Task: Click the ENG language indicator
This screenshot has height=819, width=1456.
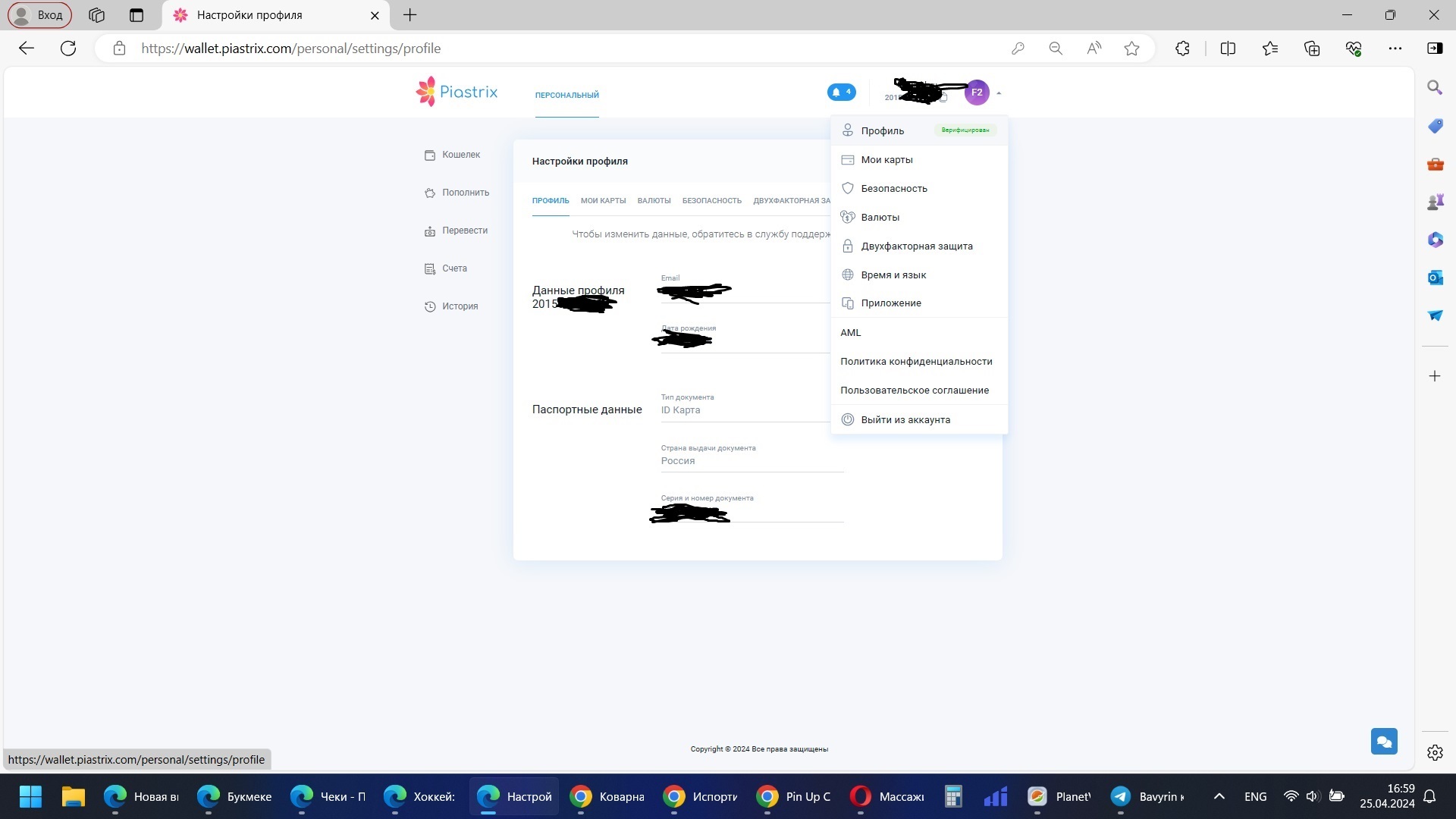Action: (1255, 796)
